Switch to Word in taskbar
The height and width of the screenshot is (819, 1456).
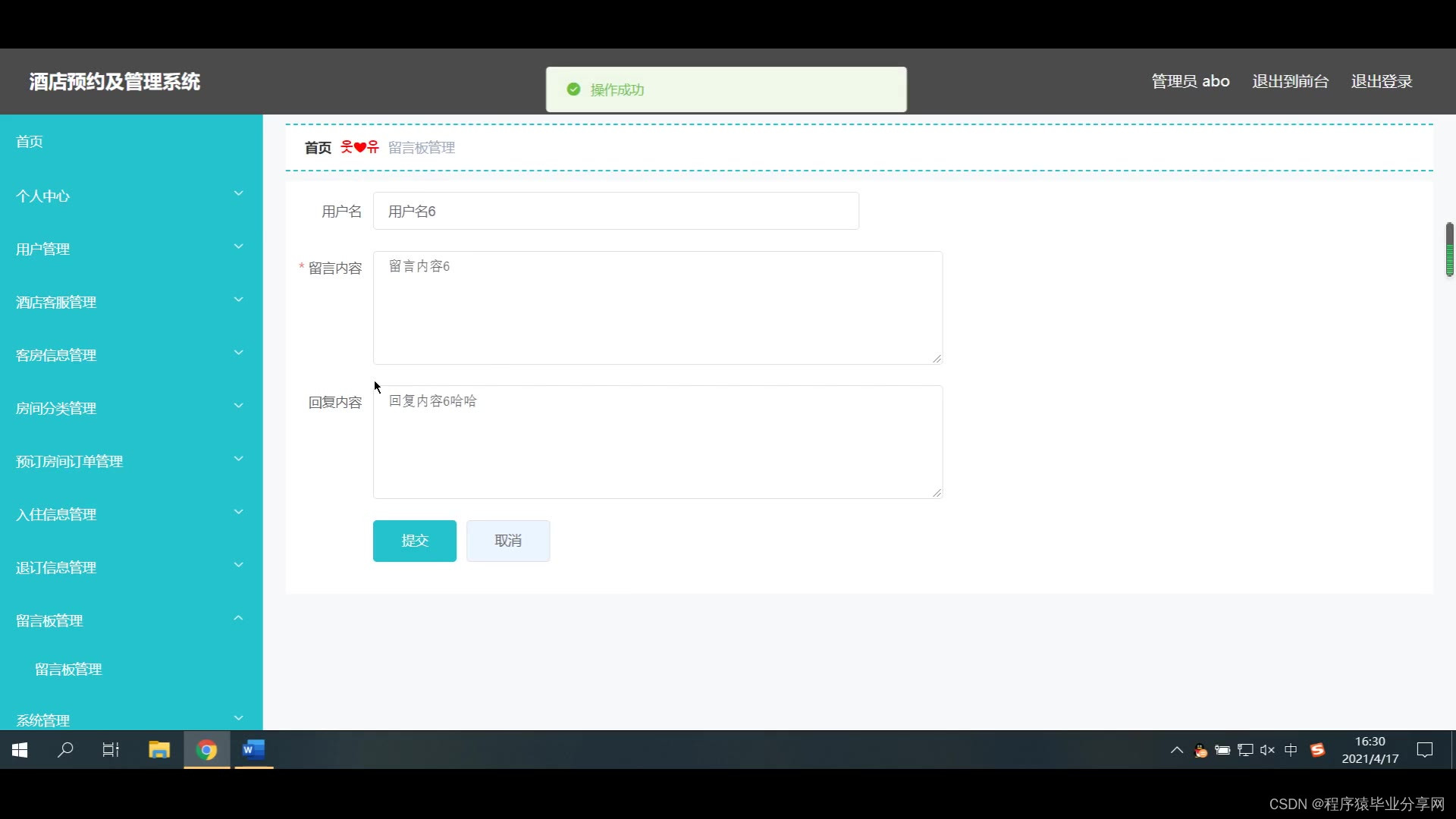253,750
